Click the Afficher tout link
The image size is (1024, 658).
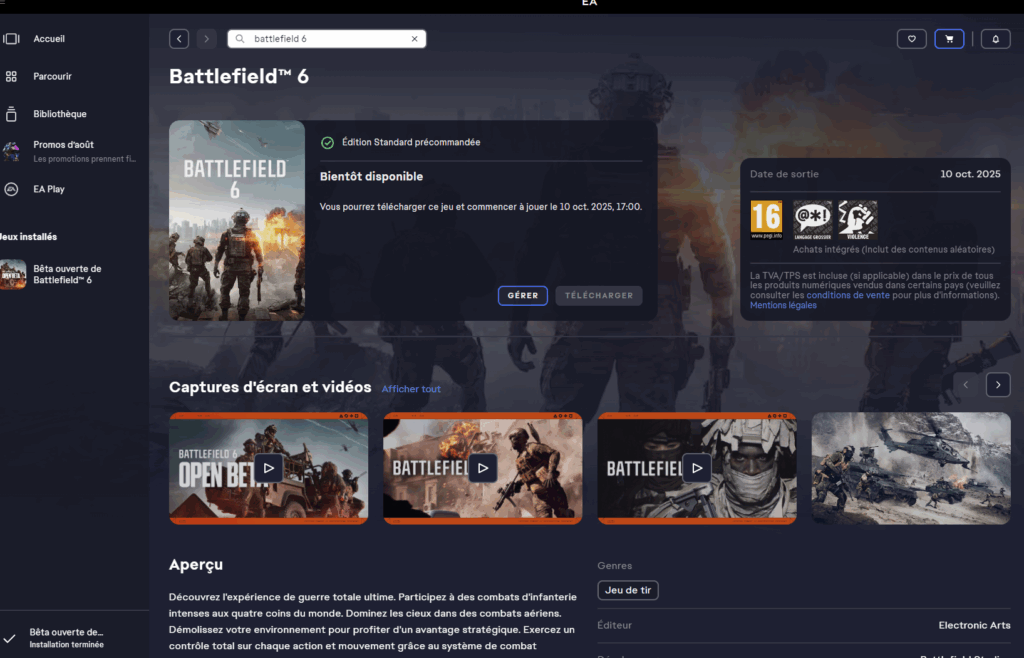411,389
